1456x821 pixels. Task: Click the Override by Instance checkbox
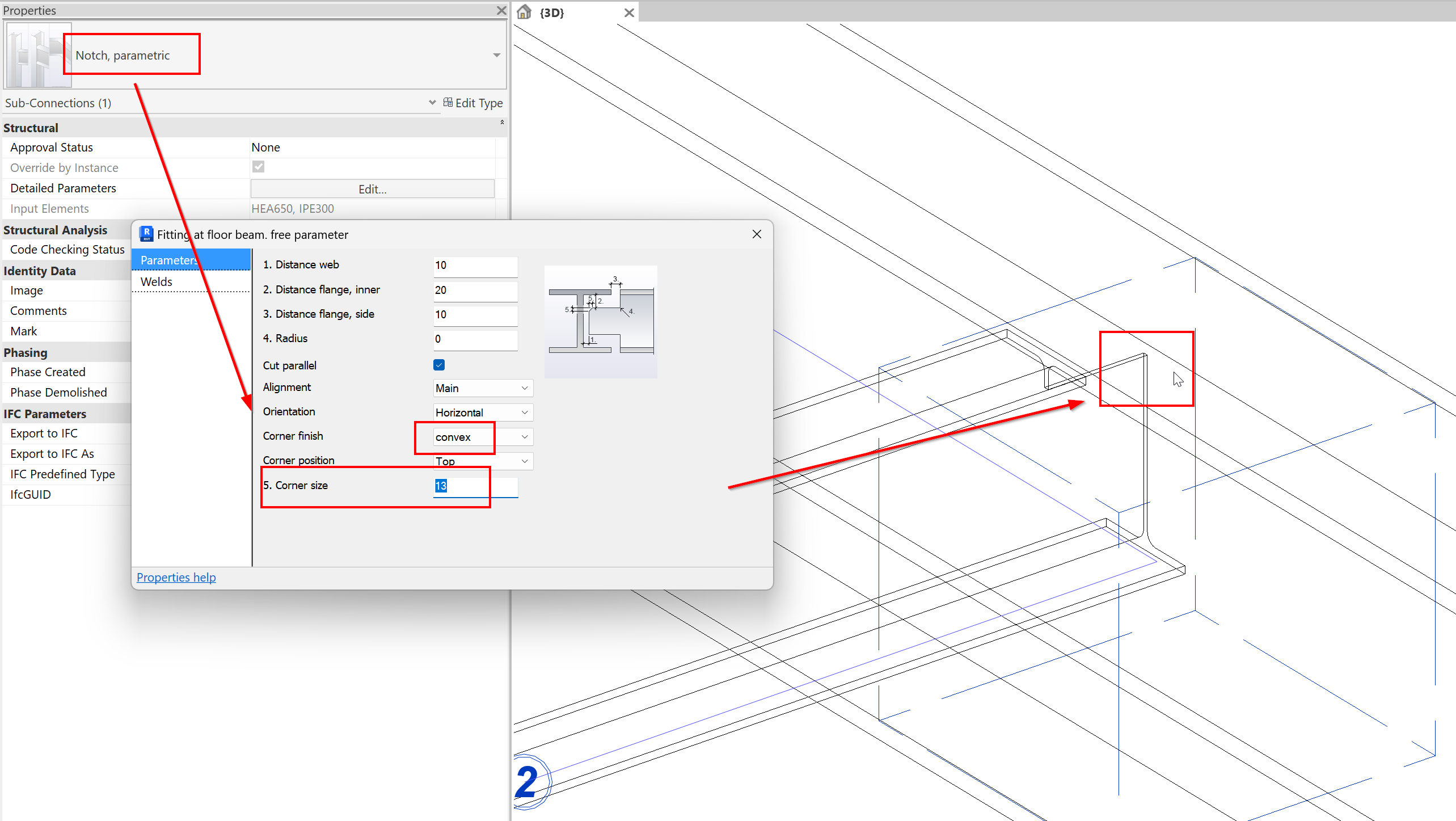point(259,167)
